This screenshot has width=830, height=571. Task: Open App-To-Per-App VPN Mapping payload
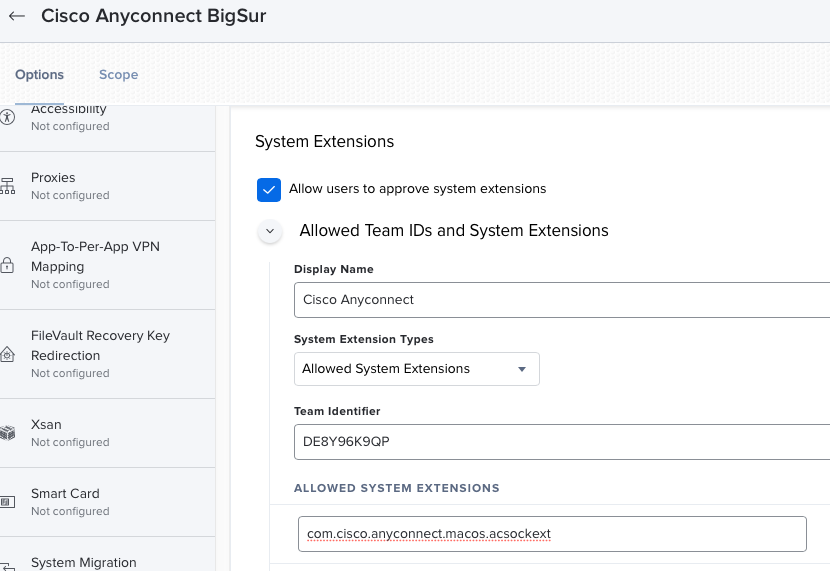pyautogui.click(x=107, y=265)
